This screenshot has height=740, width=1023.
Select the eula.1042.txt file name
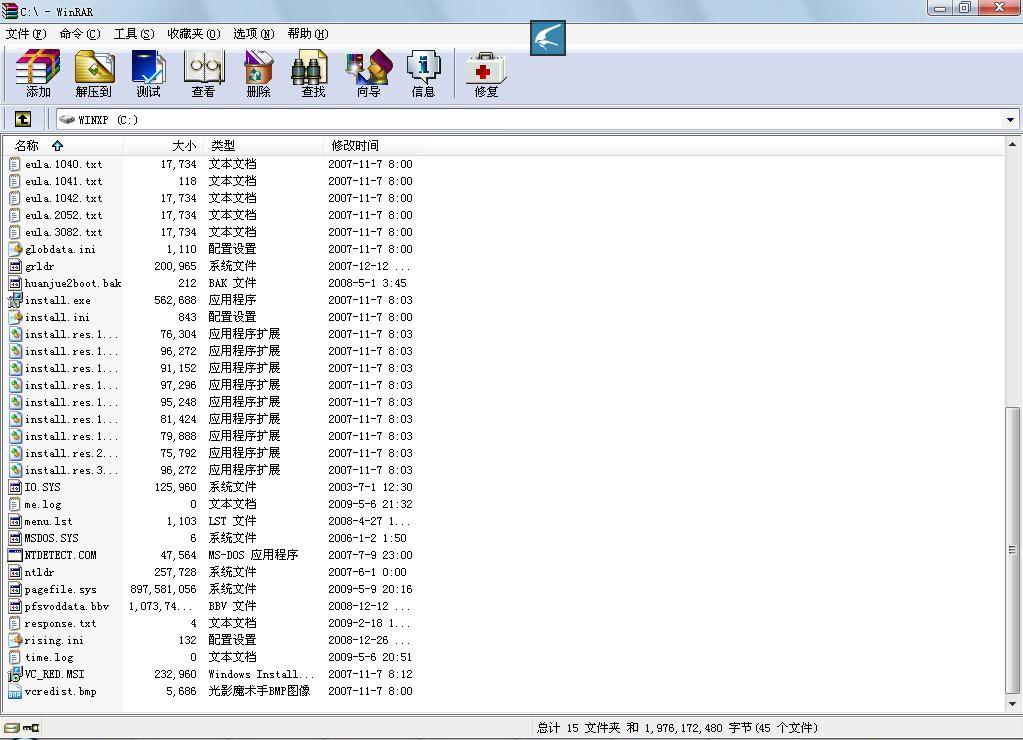click(63, 198)
